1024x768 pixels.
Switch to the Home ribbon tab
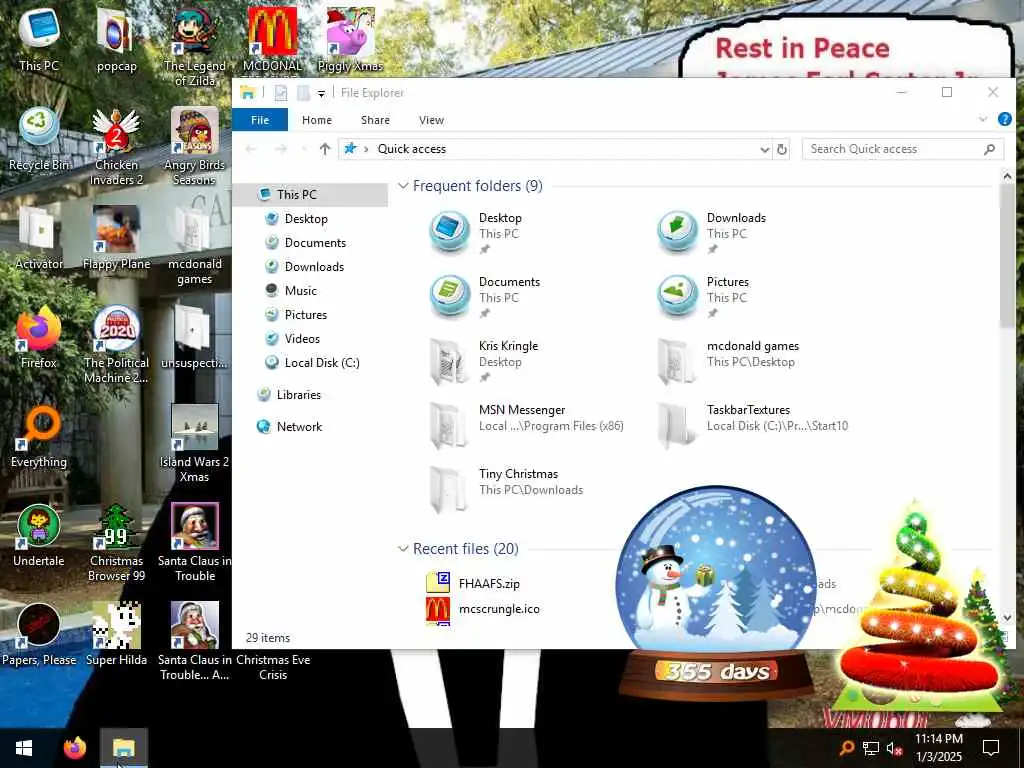tap(317, 120)
